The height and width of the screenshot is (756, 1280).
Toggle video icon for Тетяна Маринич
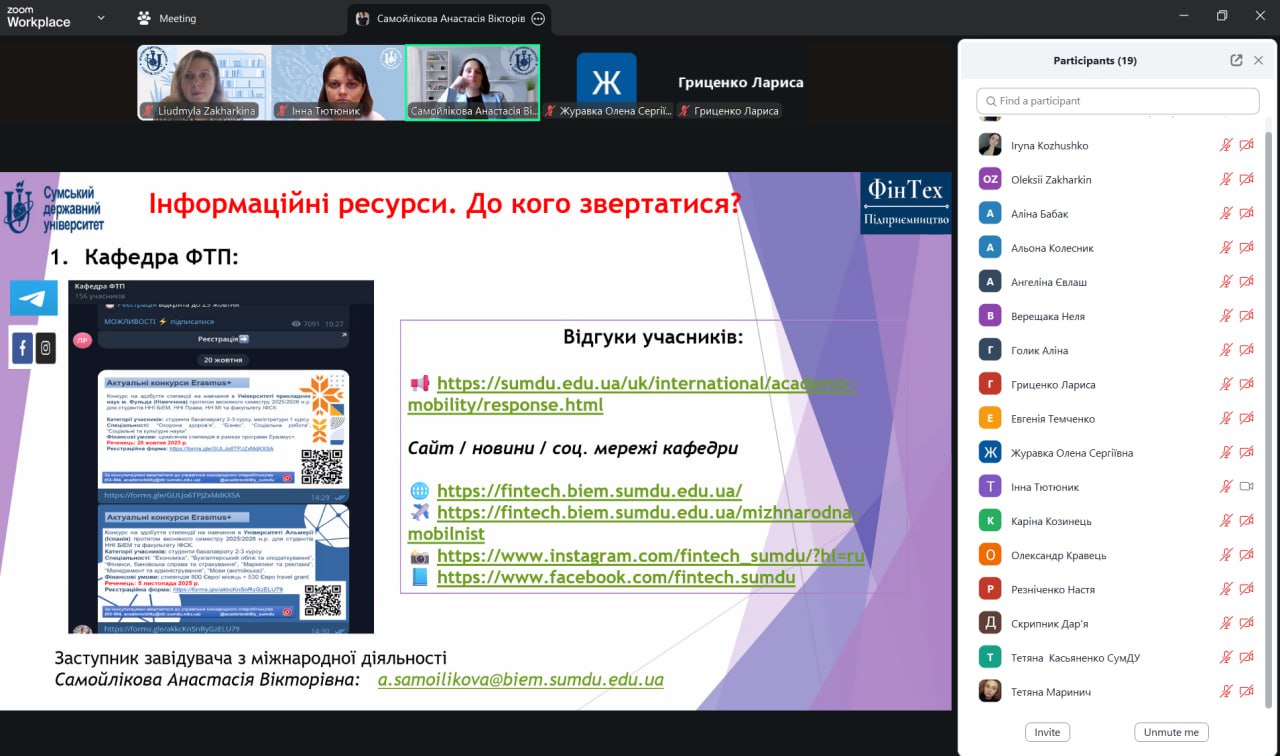coord(1246,692)
